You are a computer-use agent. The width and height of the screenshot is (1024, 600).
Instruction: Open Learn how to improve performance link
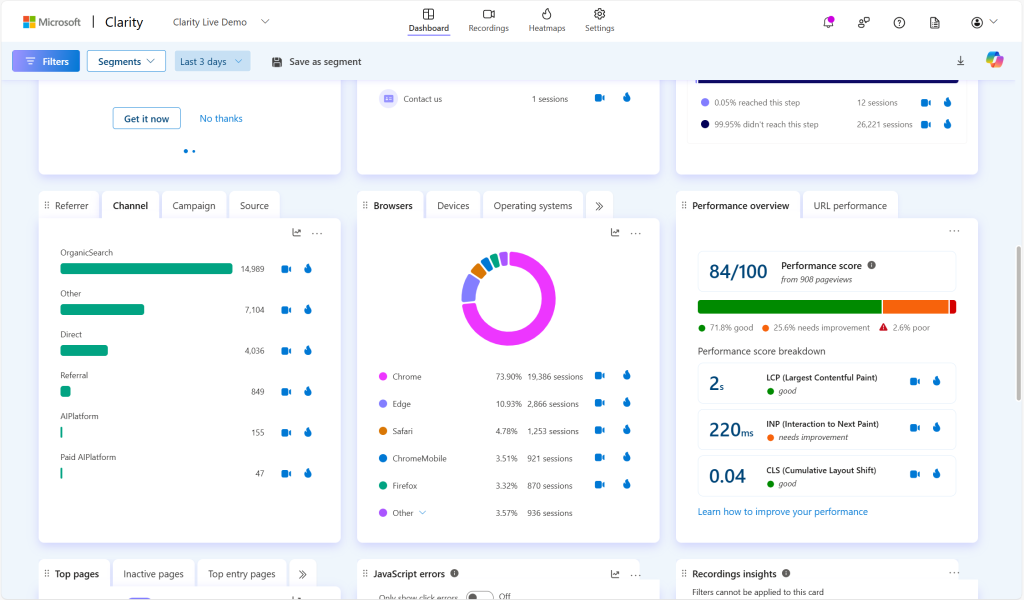[x=782, y=512]
